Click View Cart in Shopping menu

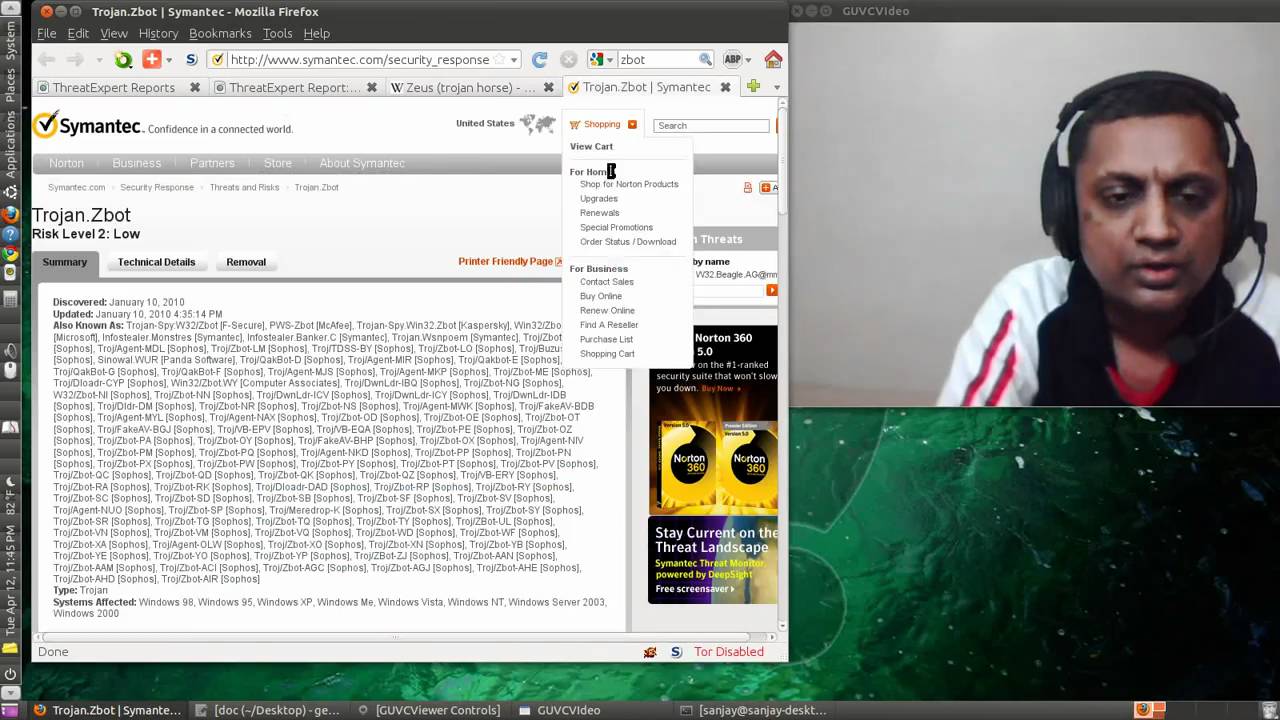point(591,146)
